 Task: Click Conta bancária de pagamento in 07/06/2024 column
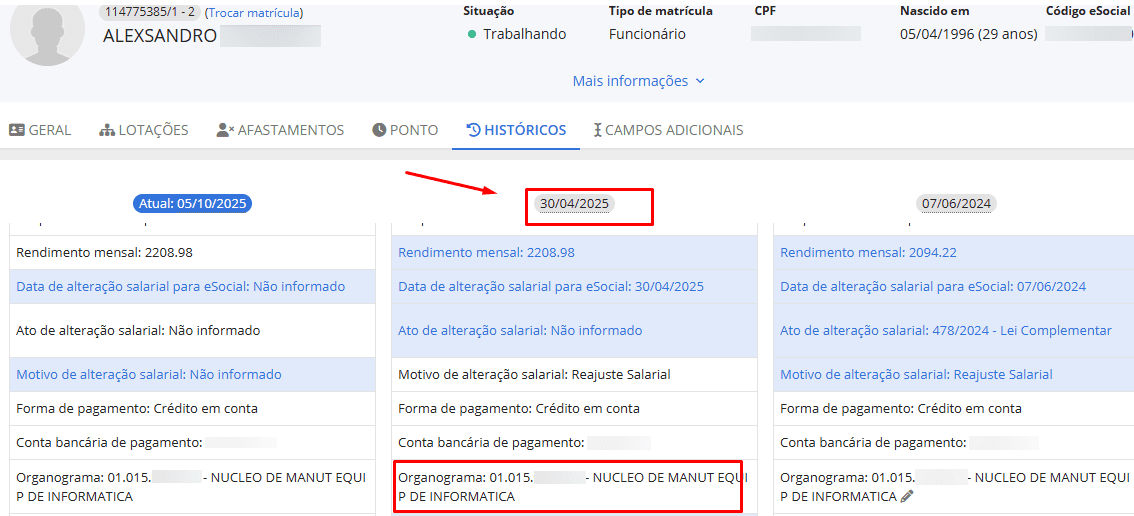click(x=954, y=442)
